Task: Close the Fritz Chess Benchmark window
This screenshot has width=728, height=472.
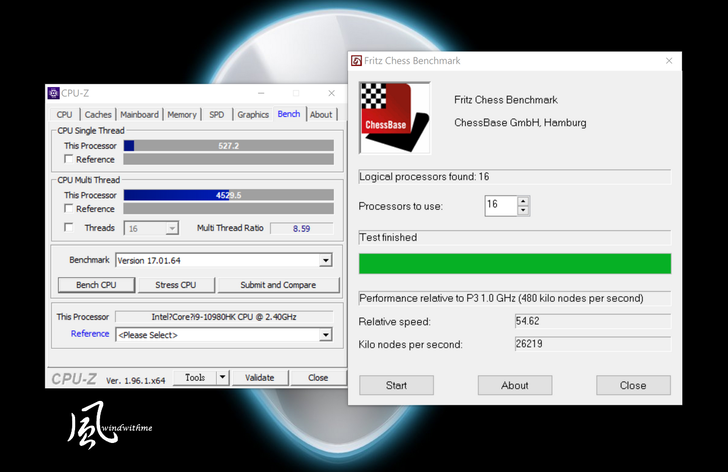Action: pyautogui.click(x=669, y=61)
